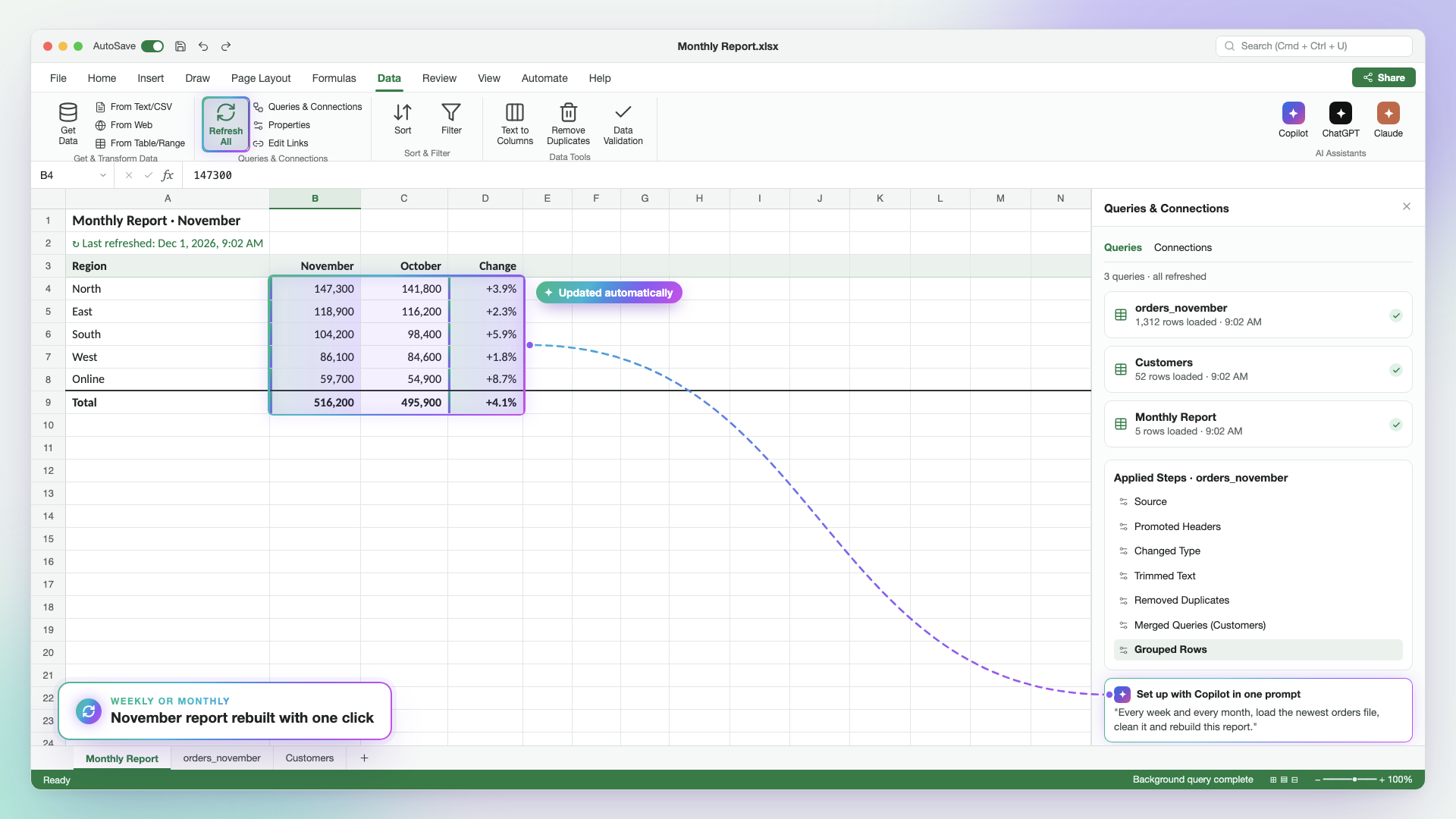This screenshot has width=1456, height=819.
Task: Open Text to Columns tool
Action: coord(515,124)
